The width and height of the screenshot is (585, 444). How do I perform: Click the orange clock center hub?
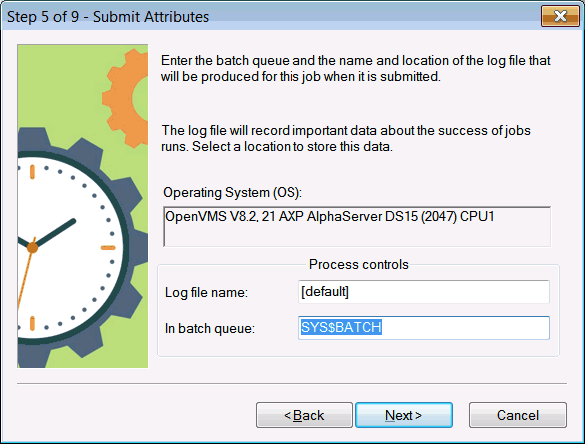(32, 247)
